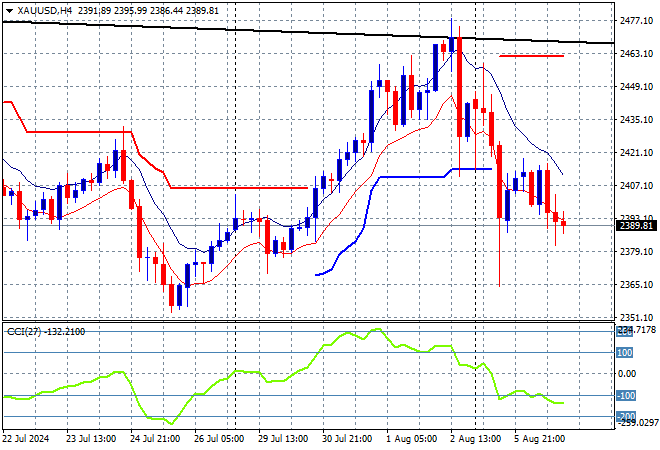Click the 1 Aug 05:00 time label
The width and height of the screenshot is (660, 450).
pyautogui.click(x=412, y=439)
